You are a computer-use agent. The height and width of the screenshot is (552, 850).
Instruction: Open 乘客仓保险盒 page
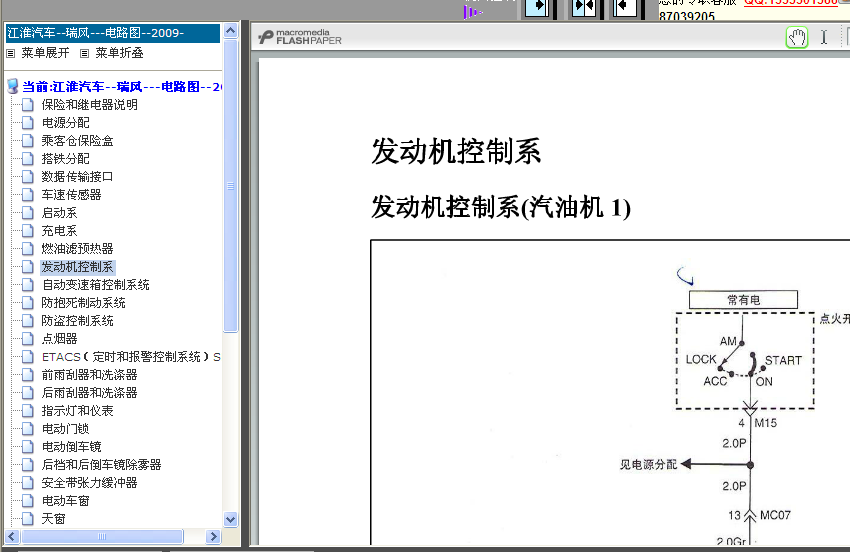78,141
